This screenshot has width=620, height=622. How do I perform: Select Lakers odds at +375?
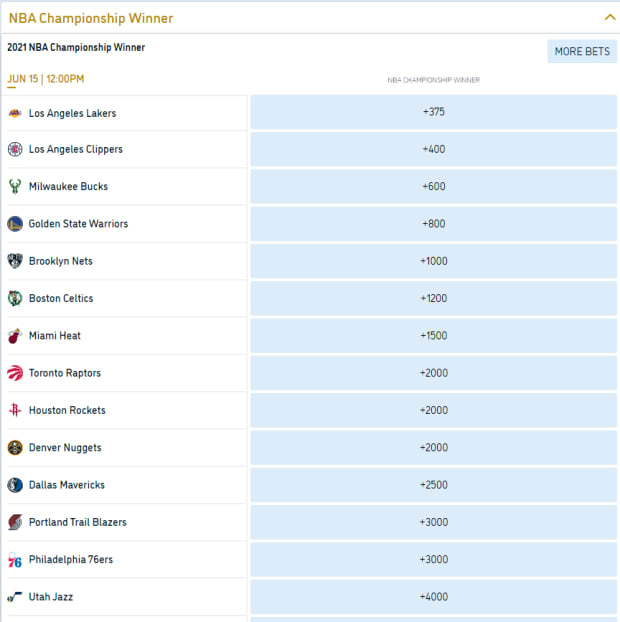[x=433, y=112]
